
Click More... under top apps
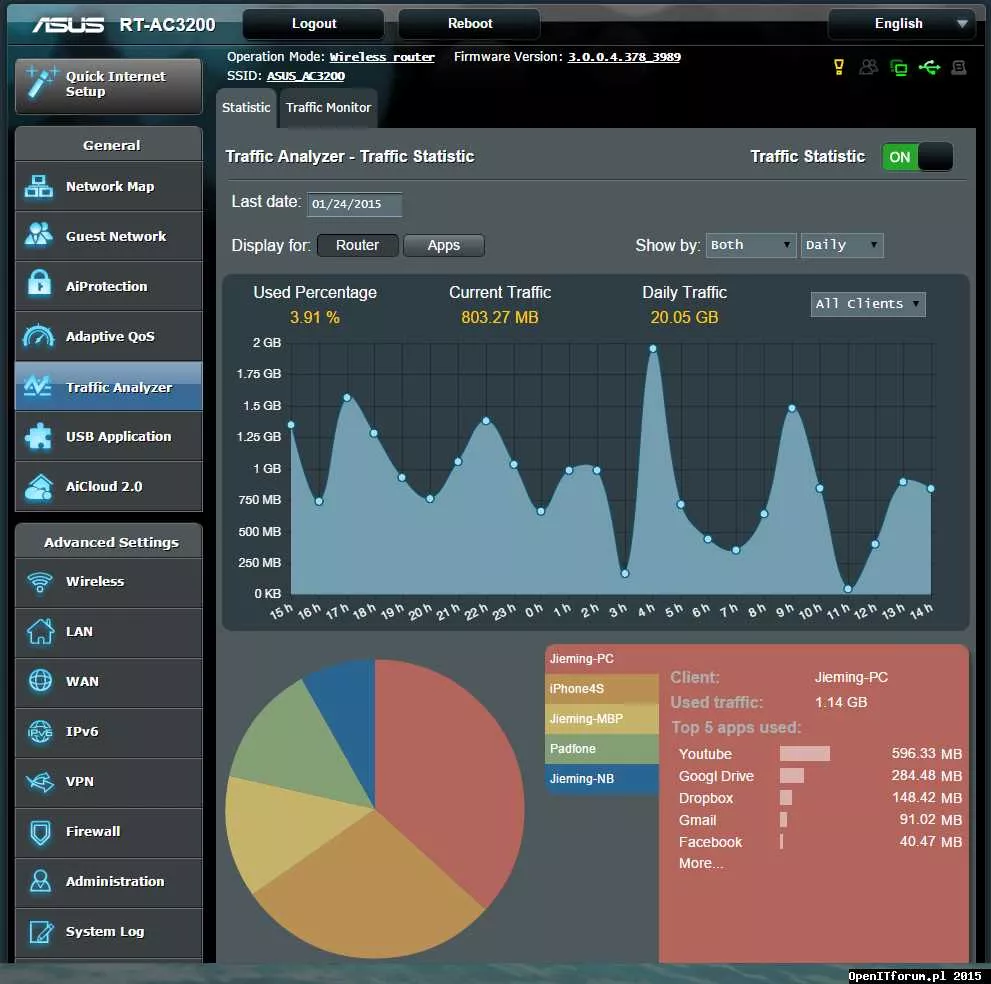[701, 863]
